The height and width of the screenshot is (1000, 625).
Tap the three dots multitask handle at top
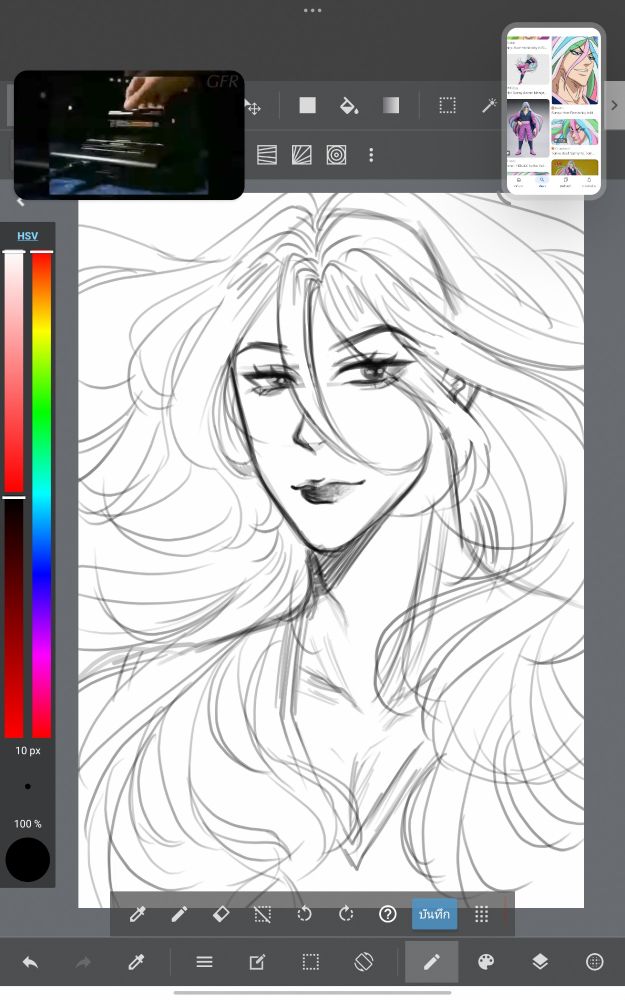[x=312, y=10]
